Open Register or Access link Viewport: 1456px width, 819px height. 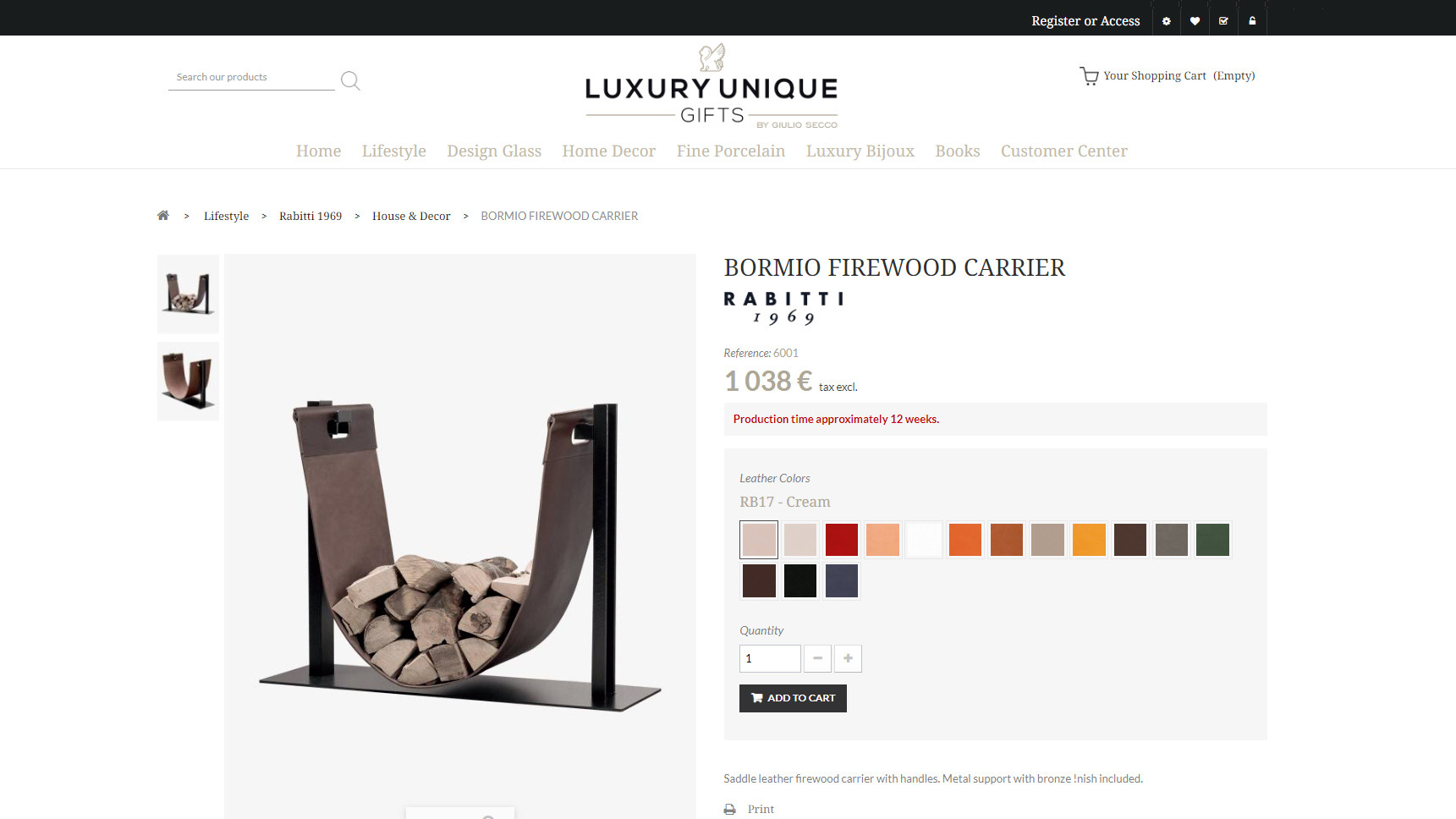tap(1085, 21)
